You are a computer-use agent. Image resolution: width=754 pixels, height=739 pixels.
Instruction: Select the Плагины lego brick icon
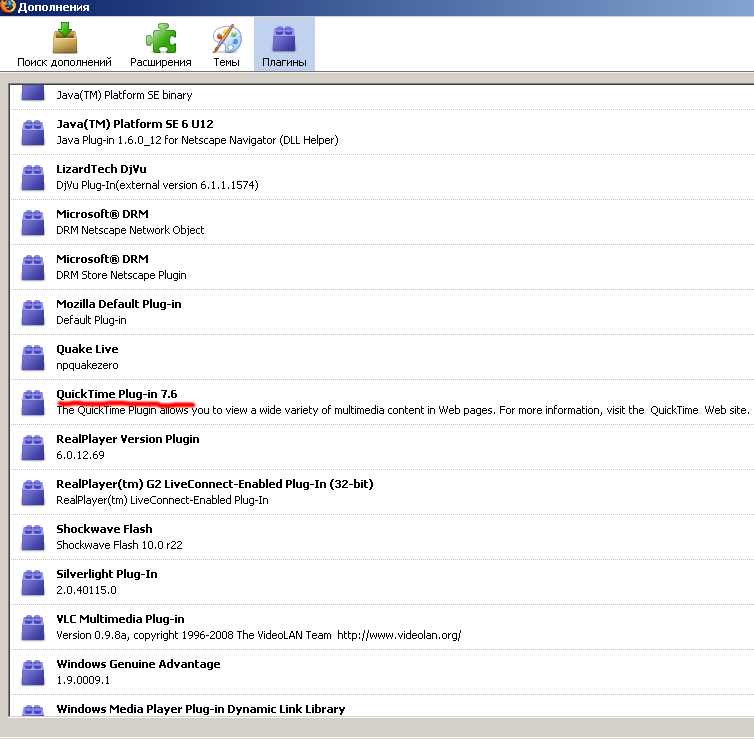pyautogui.click(x=284, y=38)
